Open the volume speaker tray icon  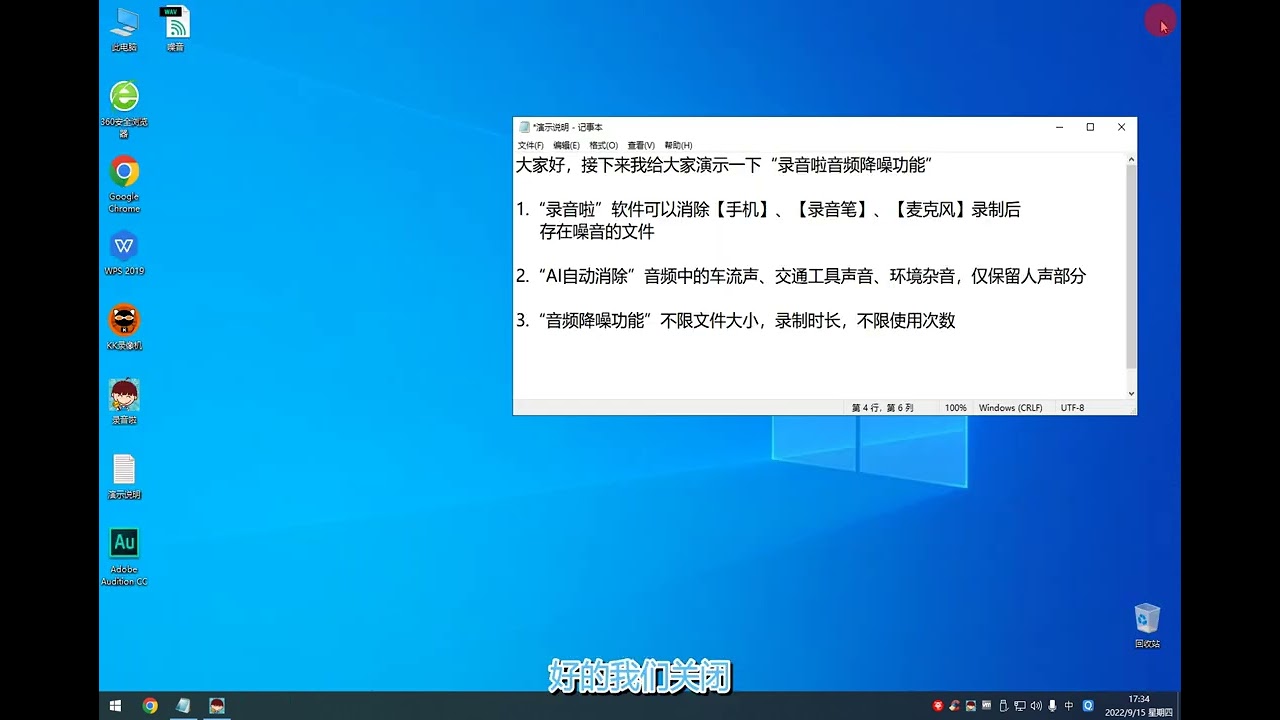pos(1036,706)
